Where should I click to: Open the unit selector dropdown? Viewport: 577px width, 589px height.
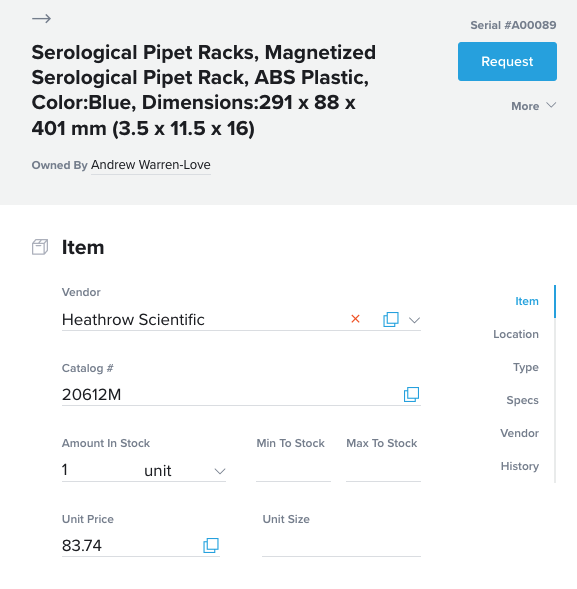click(185, 471)
